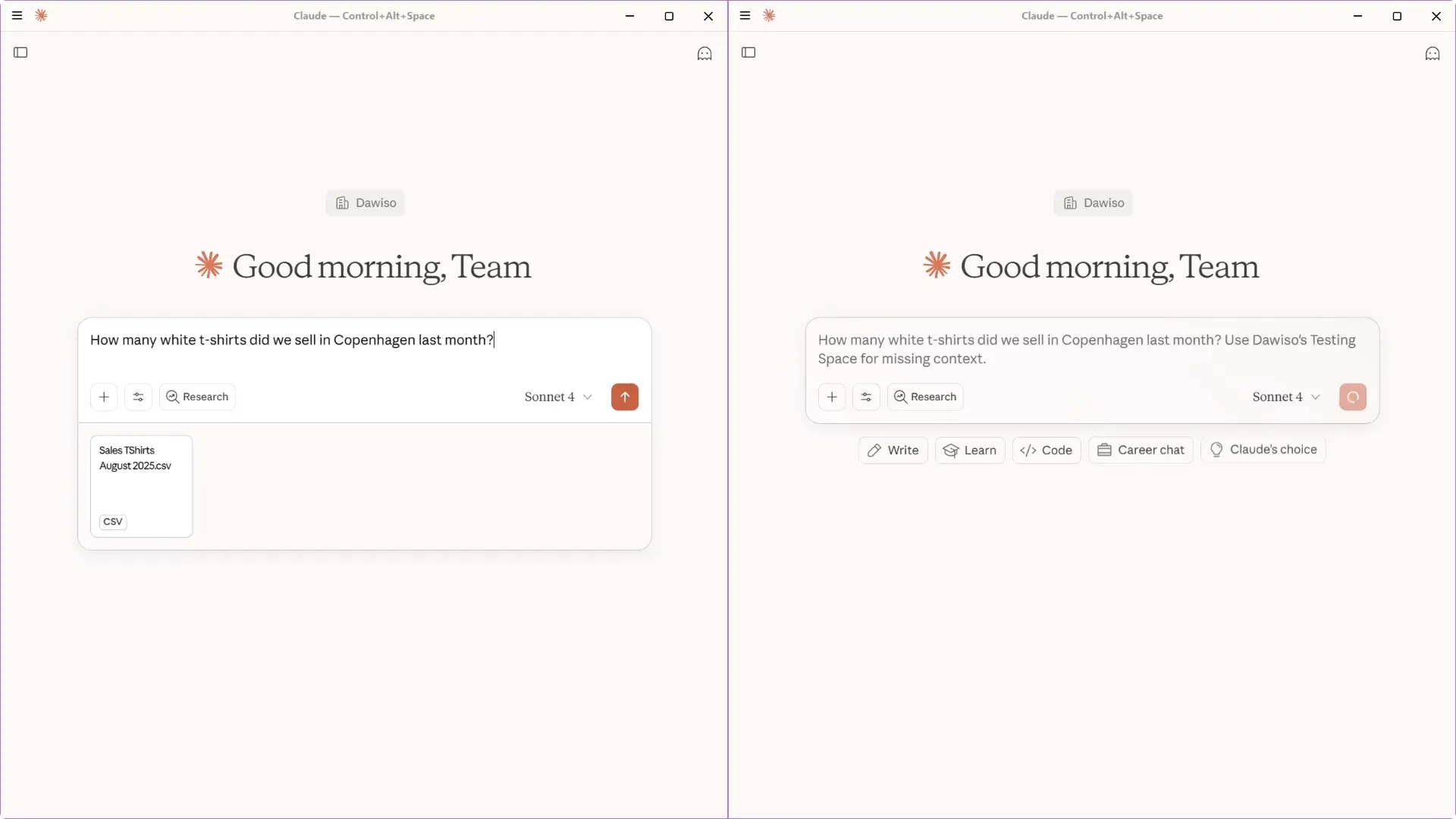Close the right Claude window
Image resolution: width=1456 pixels, height=819 pixels.
(1436, 16)
